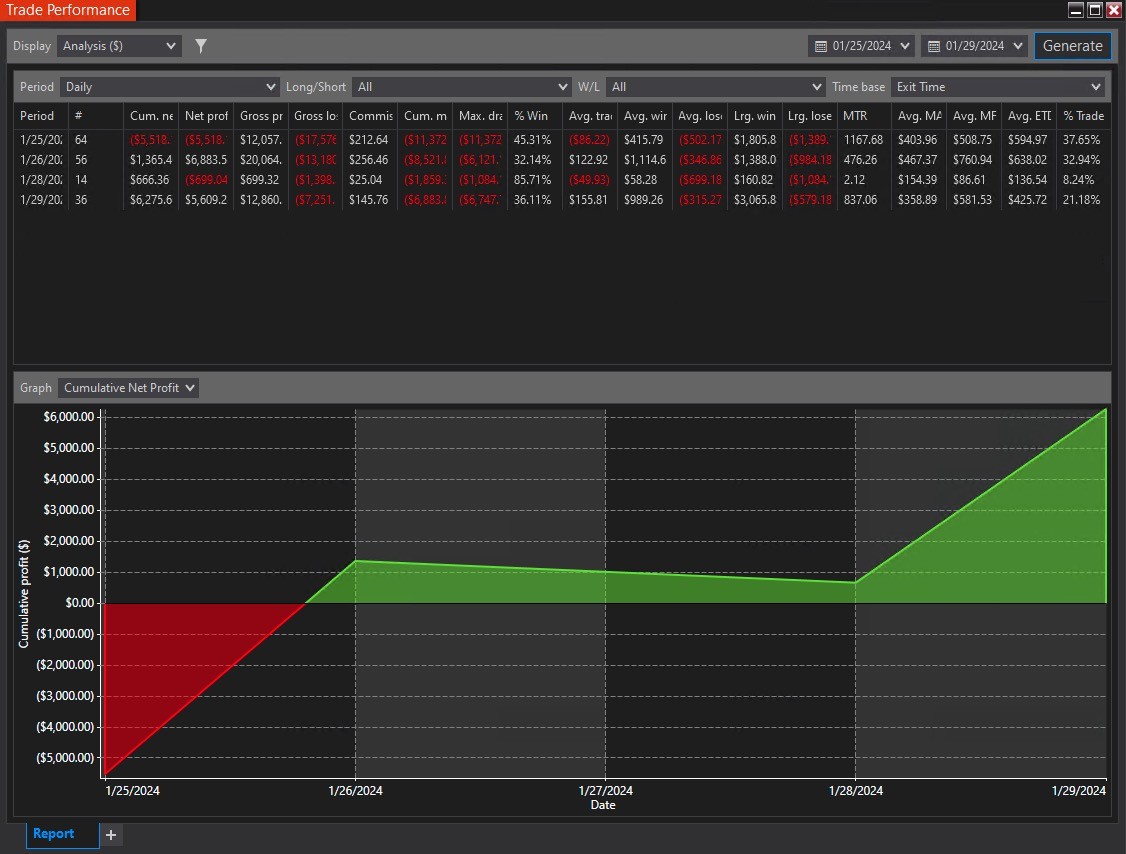The width and height of the screenshot is (1126, 854).
Task: Open the Graph Cumulative Net Profit dropdown
Action: 129,388
